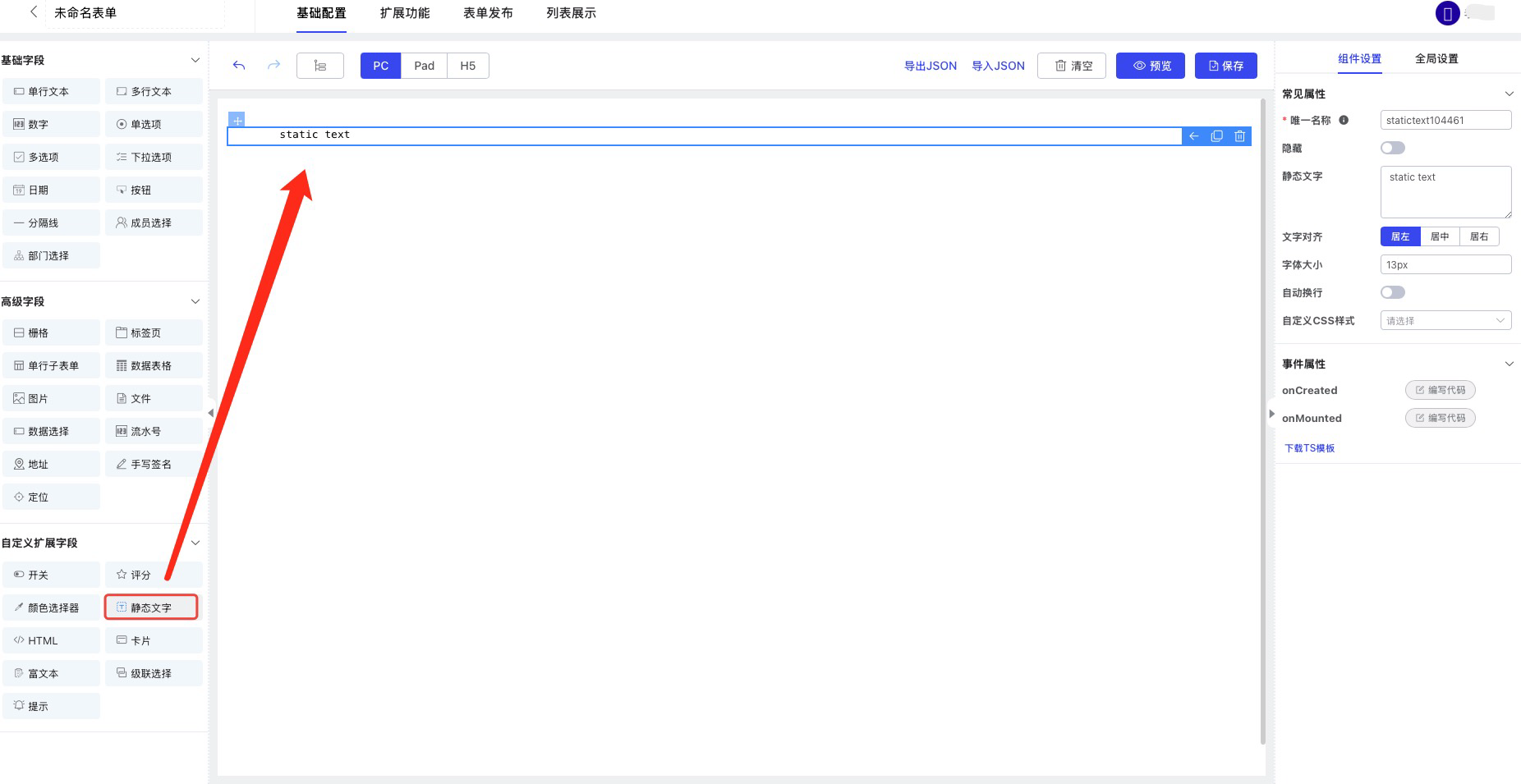Open the 自定义CSS样式 dropdown

1445,320
